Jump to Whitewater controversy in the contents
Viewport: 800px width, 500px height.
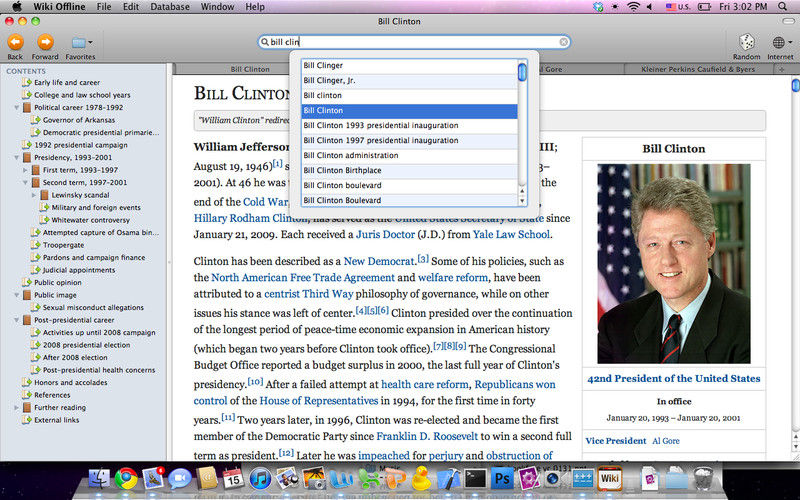(x=90, y=220)
